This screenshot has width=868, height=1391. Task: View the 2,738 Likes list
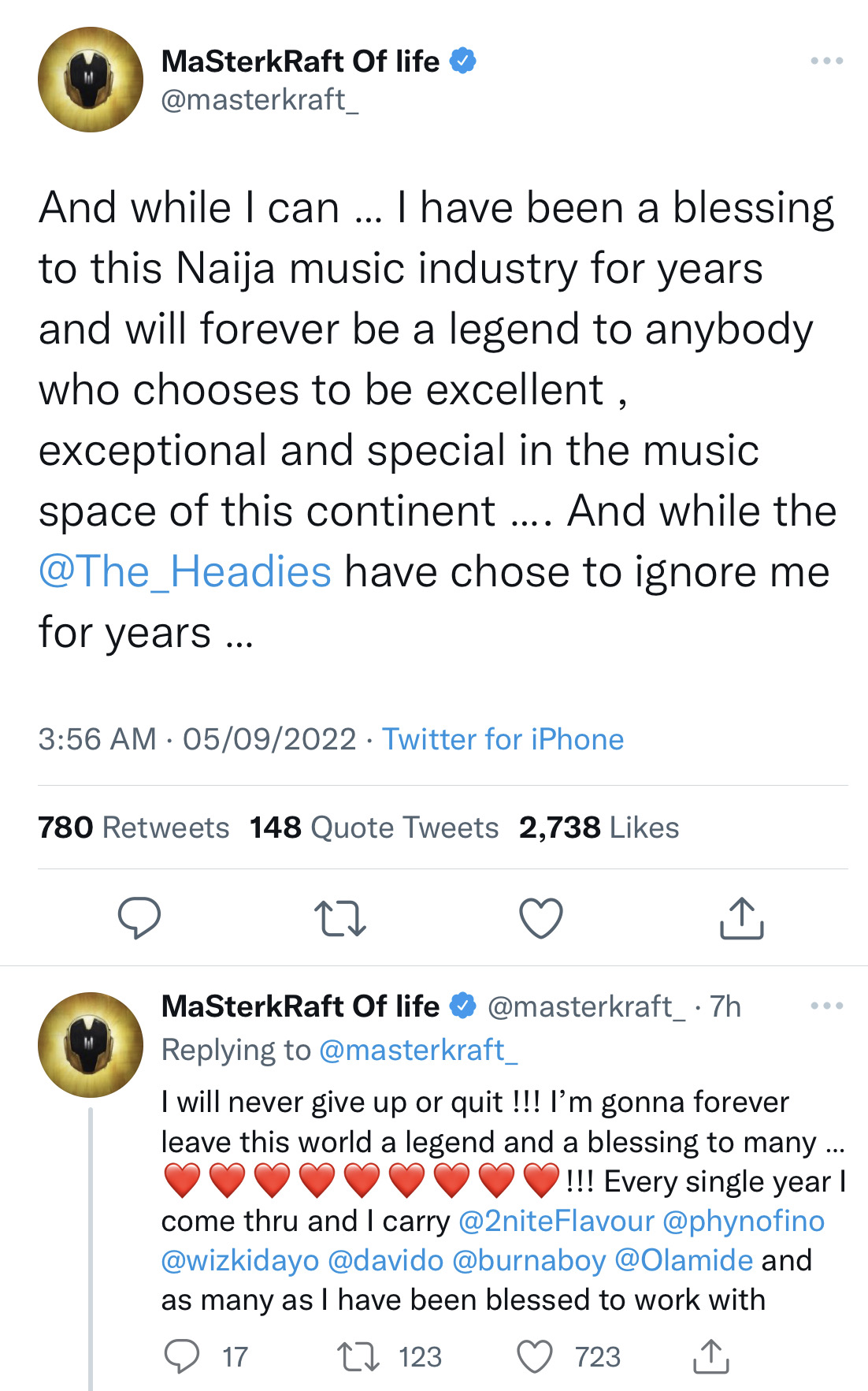(x=599, y=828)
